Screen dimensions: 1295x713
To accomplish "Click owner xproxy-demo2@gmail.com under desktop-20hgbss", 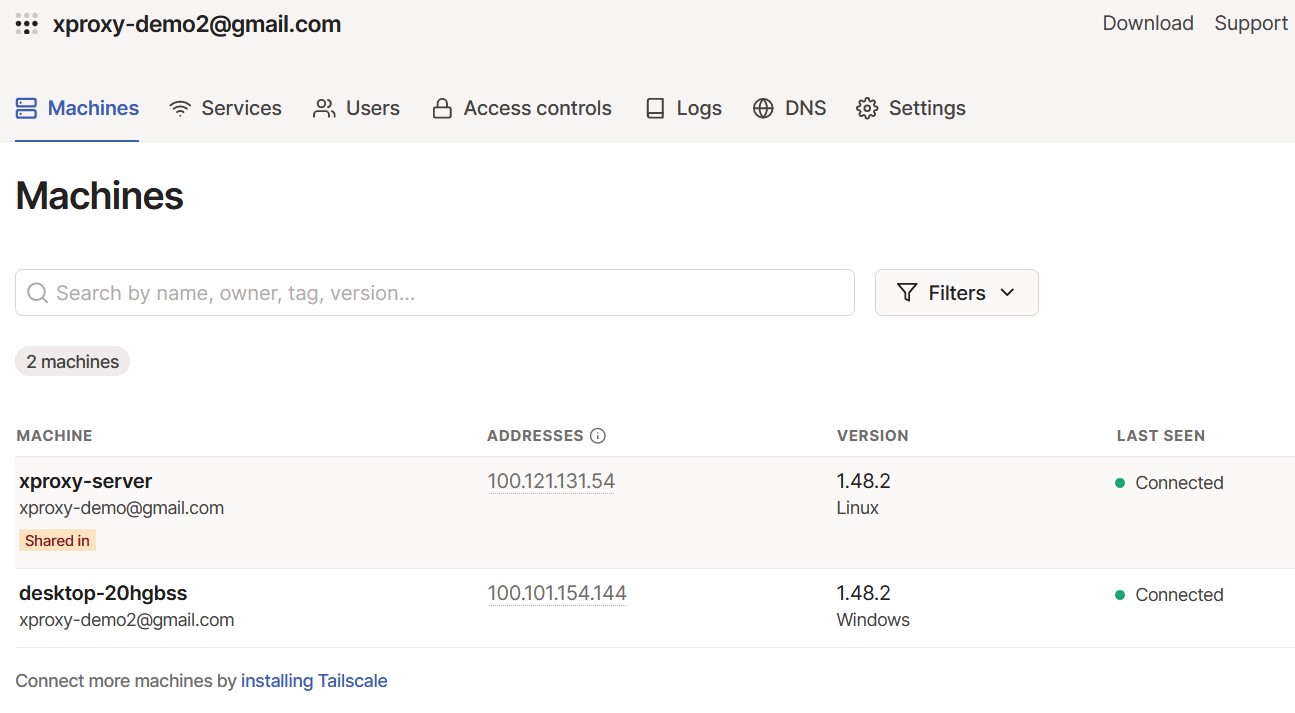I will coord(127,620).
